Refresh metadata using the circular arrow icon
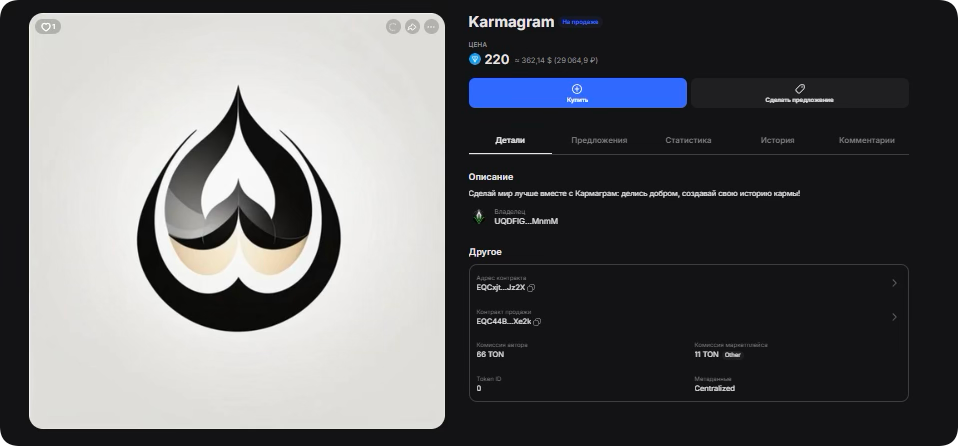This screenshot has height=446, width=958. (x=393, y=27)
